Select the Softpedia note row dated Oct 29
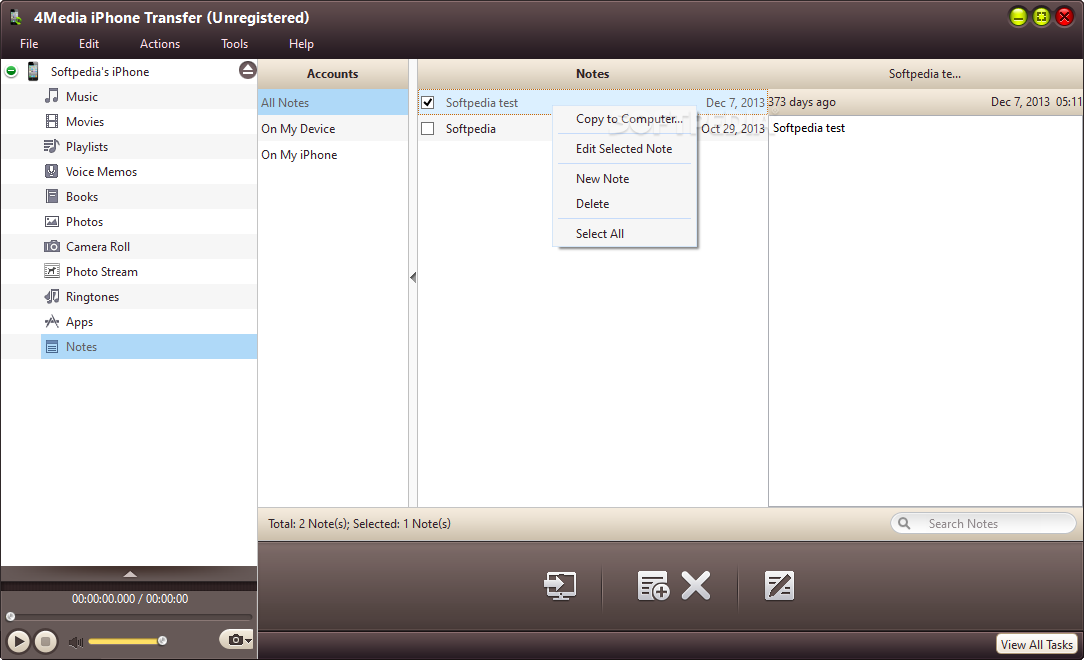Viewport: 1084px width, 660px height. coord(592,129)
